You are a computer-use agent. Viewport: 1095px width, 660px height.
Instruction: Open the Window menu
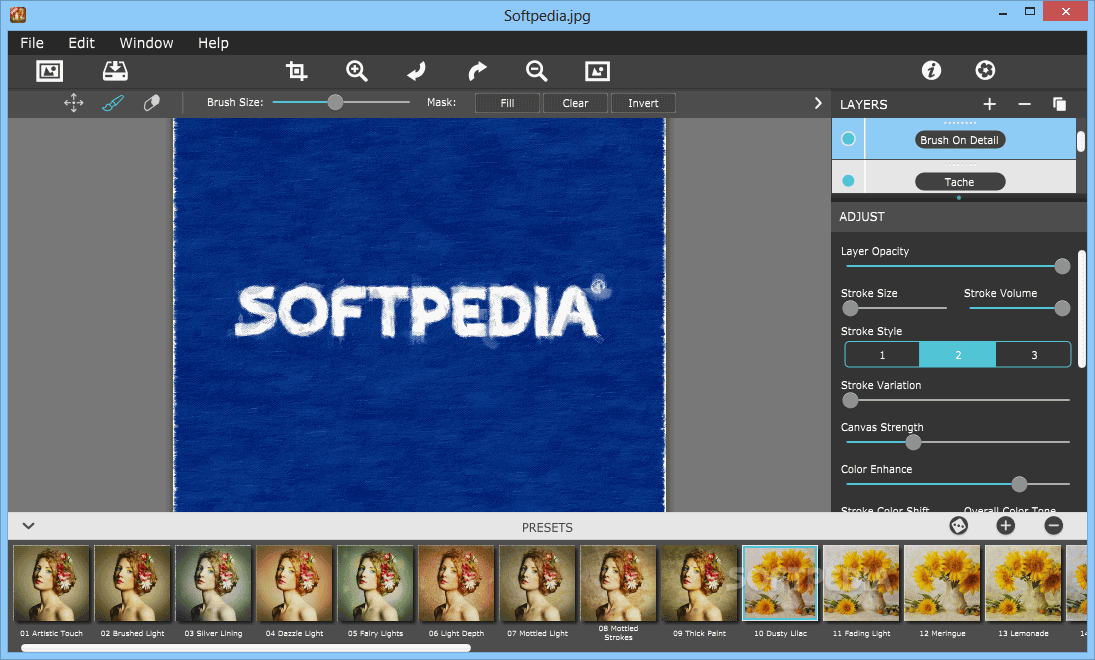146,43
